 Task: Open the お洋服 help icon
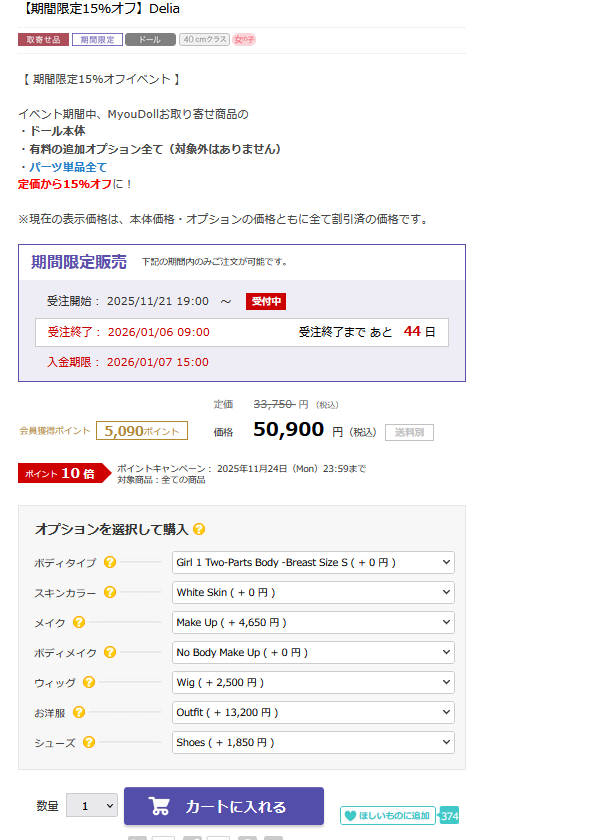pyautogui.click(x=79, y=712)
